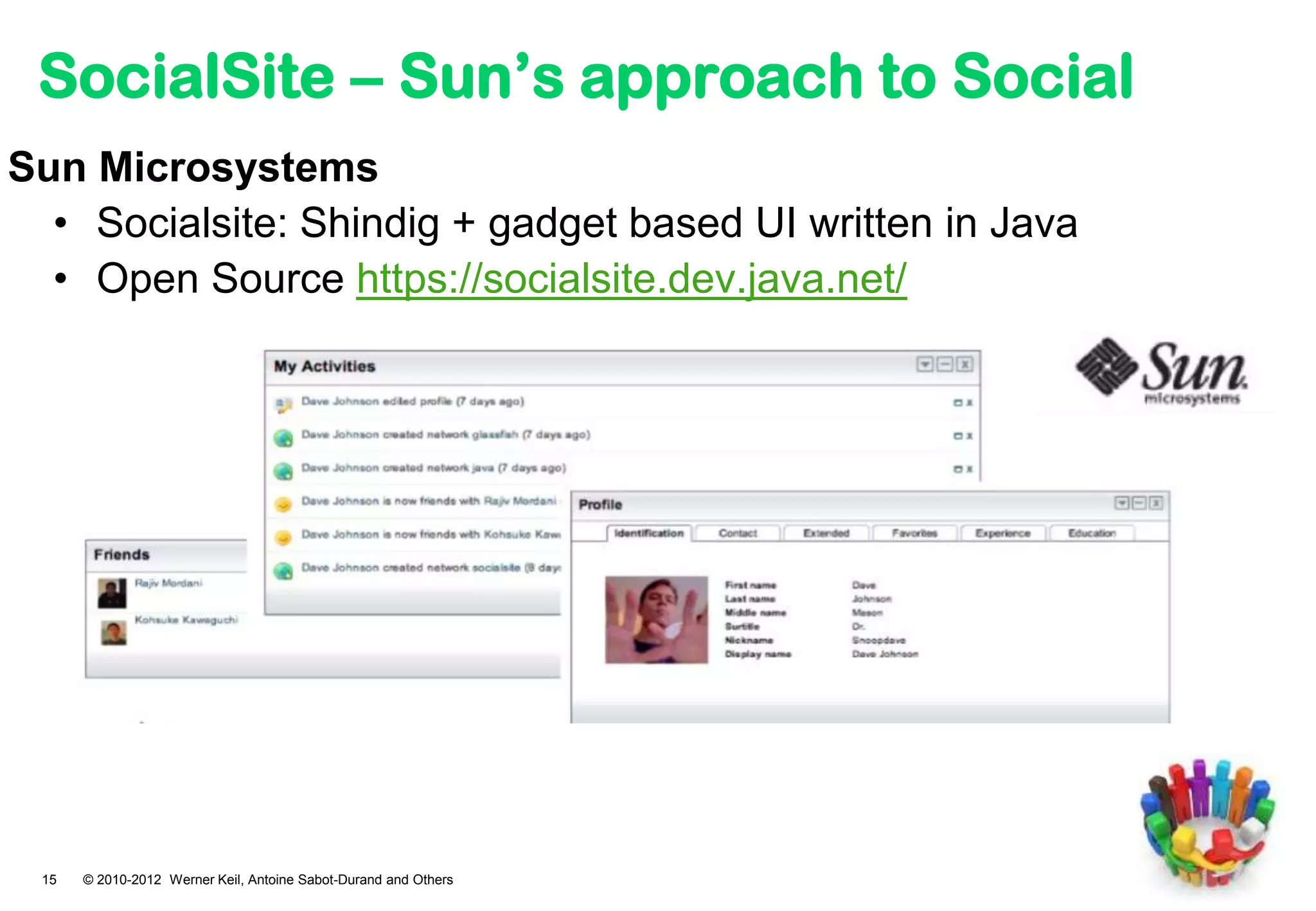This screenshot has height=911, width=1316.
Task: Click the Sun Microsystems logo
Action: click(x=1162, y=373)
